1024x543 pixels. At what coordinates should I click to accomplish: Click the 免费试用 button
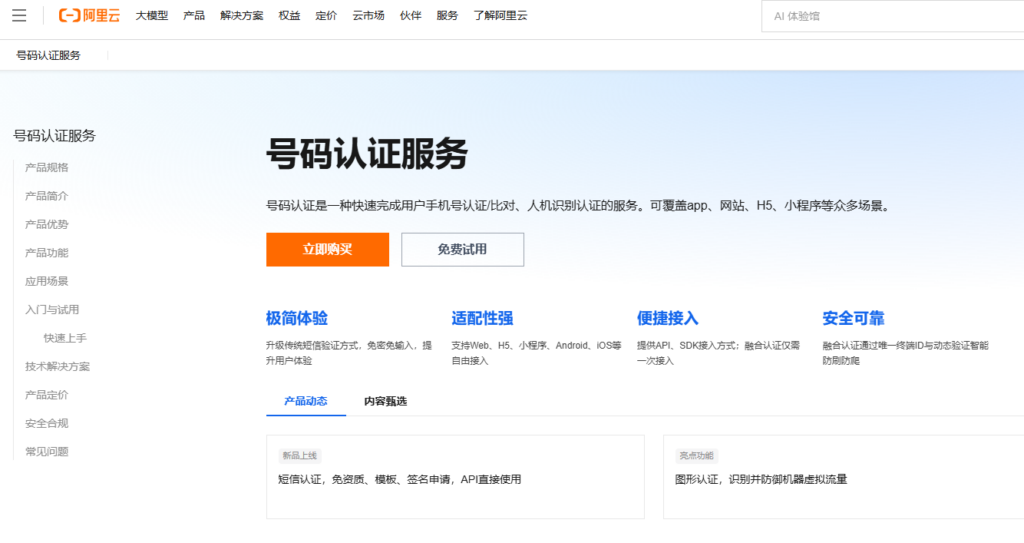pyautogui.click(x=462, y=250)
